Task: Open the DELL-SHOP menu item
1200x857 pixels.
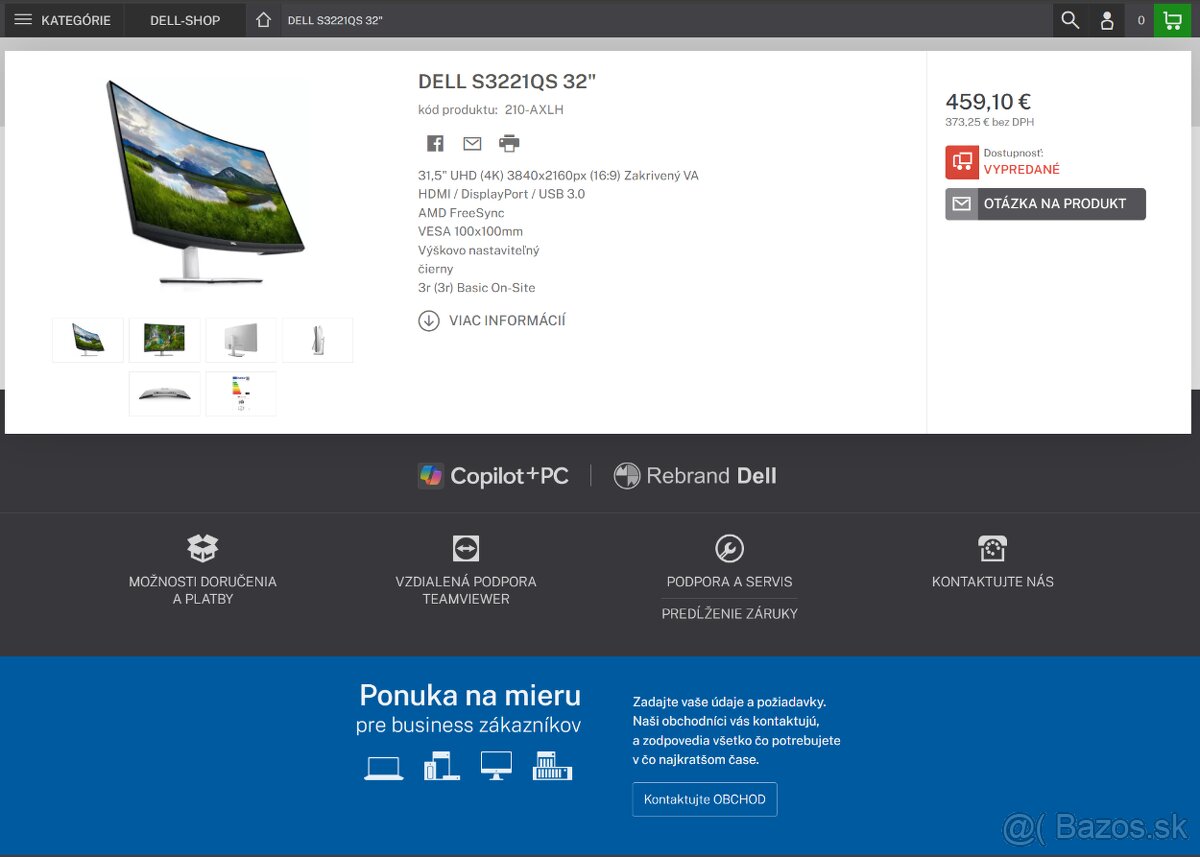Action: [183, 20]
